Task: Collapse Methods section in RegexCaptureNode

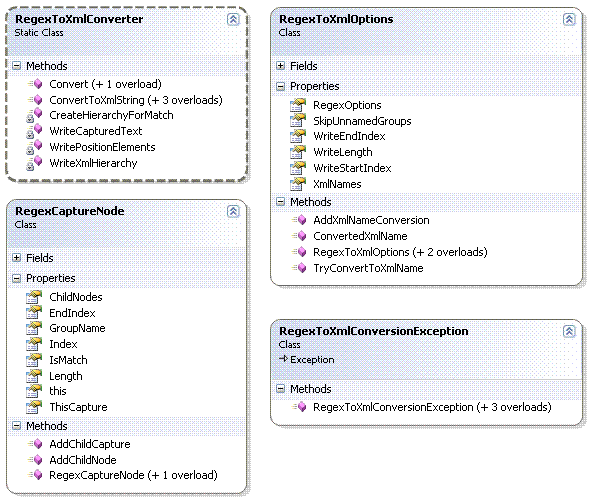Action: pyautogui.click(x=16, y=426)
